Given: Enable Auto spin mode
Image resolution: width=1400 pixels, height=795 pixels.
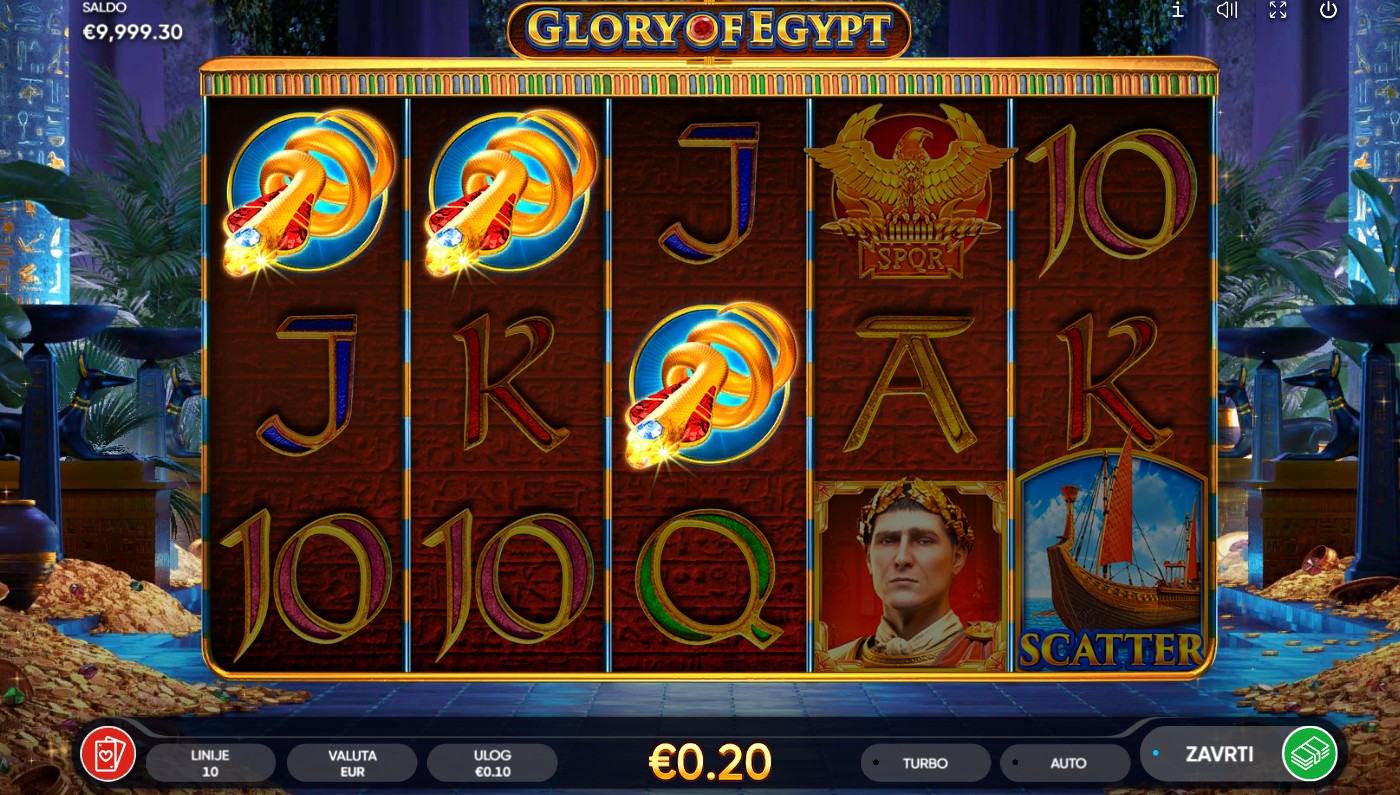Looking at the screenshot, I should [1065, 763].
